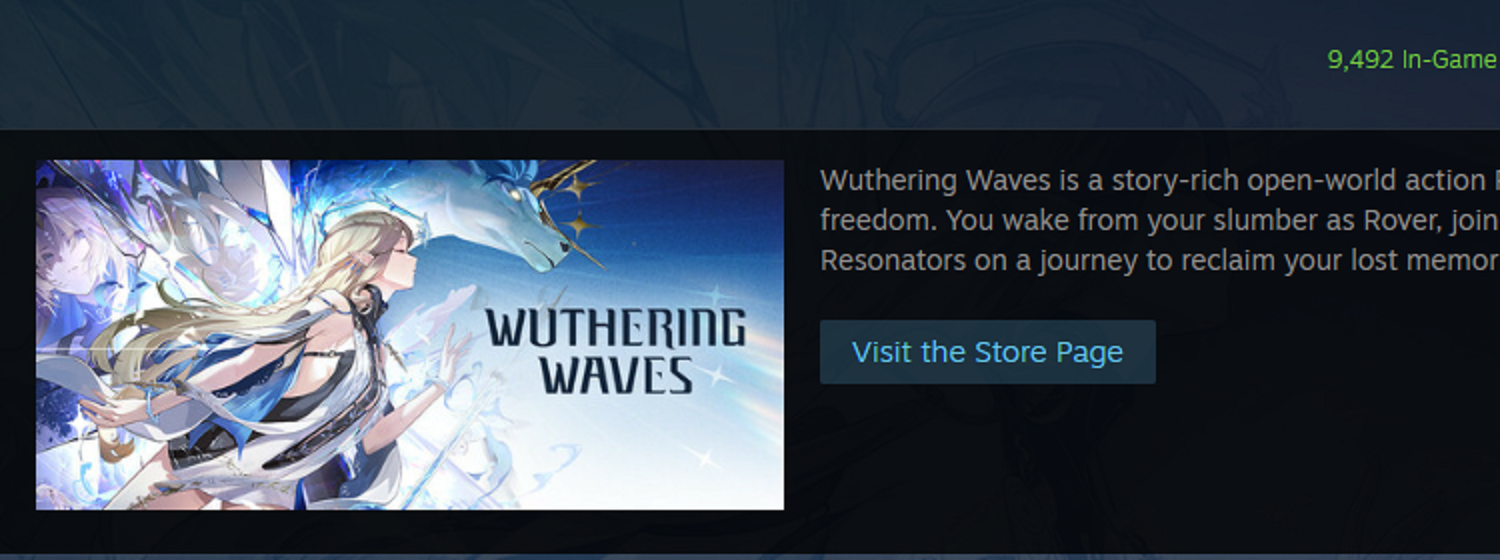This screenshot has height=560, width=1500.
Task: Click the description line starting "freedom. You wake"
Action: [x=1159, y=220]
